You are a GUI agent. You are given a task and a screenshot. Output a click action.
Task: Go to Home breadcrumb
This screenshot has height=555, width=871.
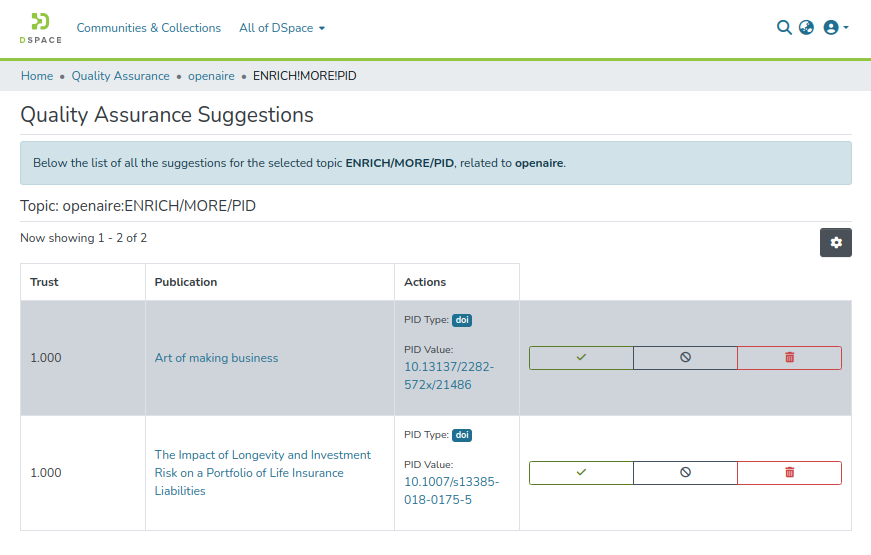point(37,76)
